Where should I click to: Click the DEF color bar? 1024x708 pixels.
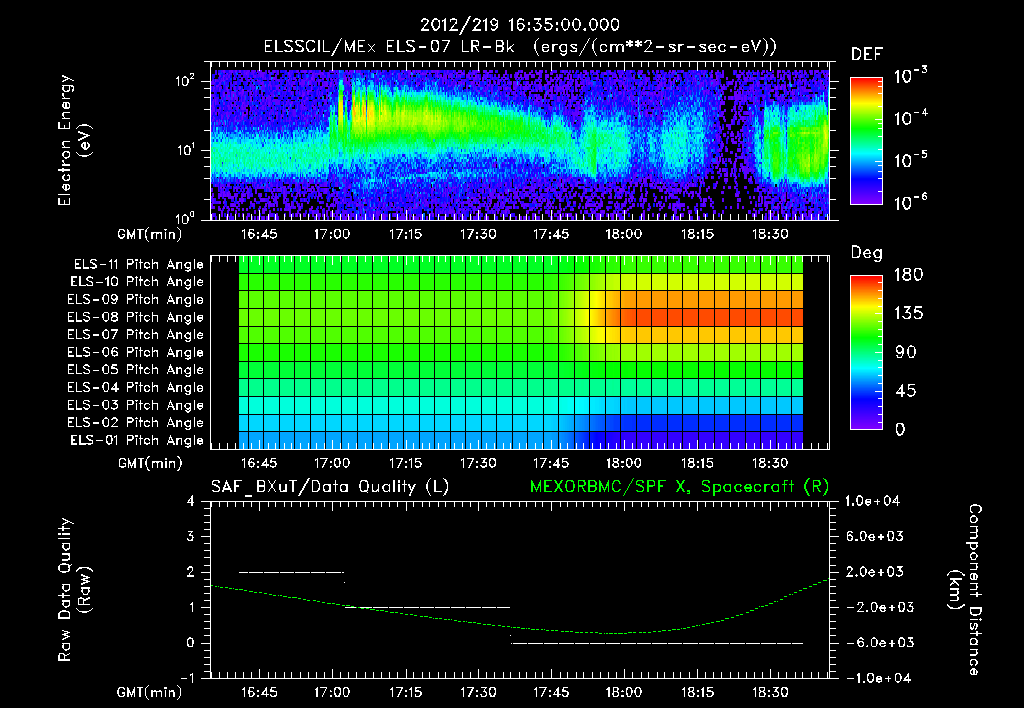pos(866,140)
